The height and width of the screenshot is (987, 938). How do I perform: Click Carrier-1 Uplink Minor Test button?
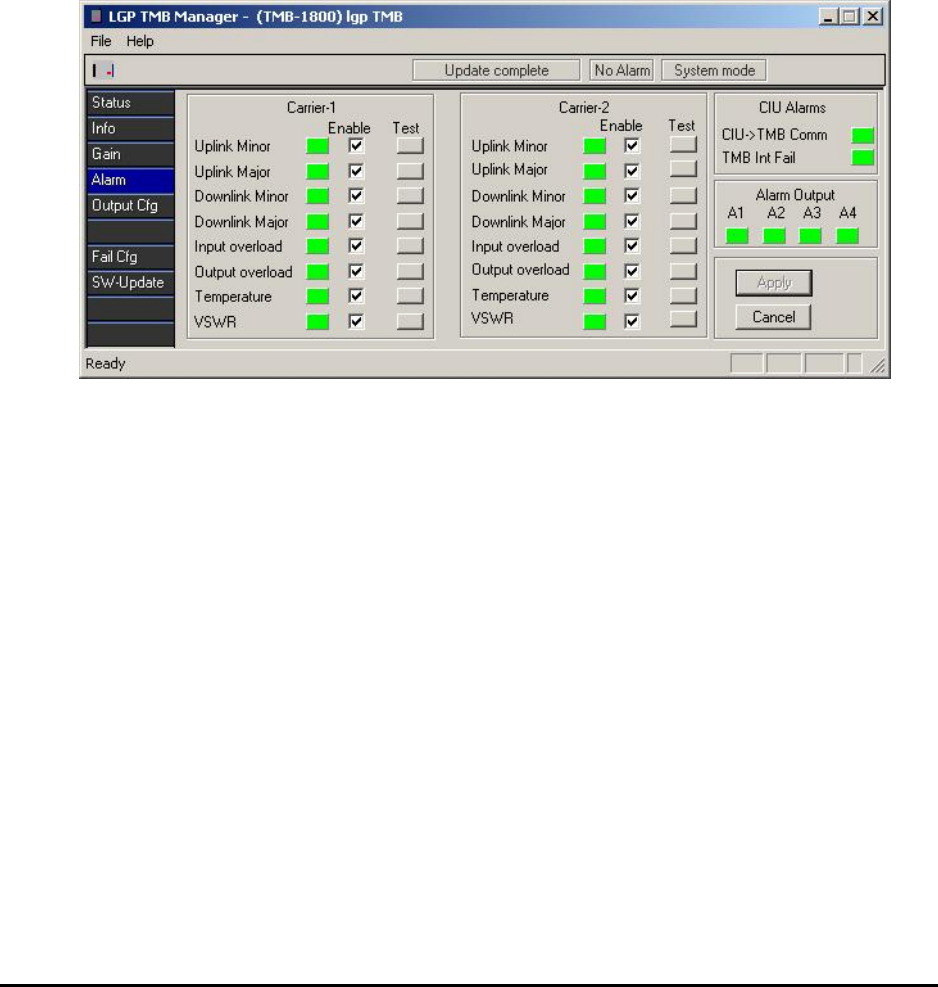pos(410,145)
